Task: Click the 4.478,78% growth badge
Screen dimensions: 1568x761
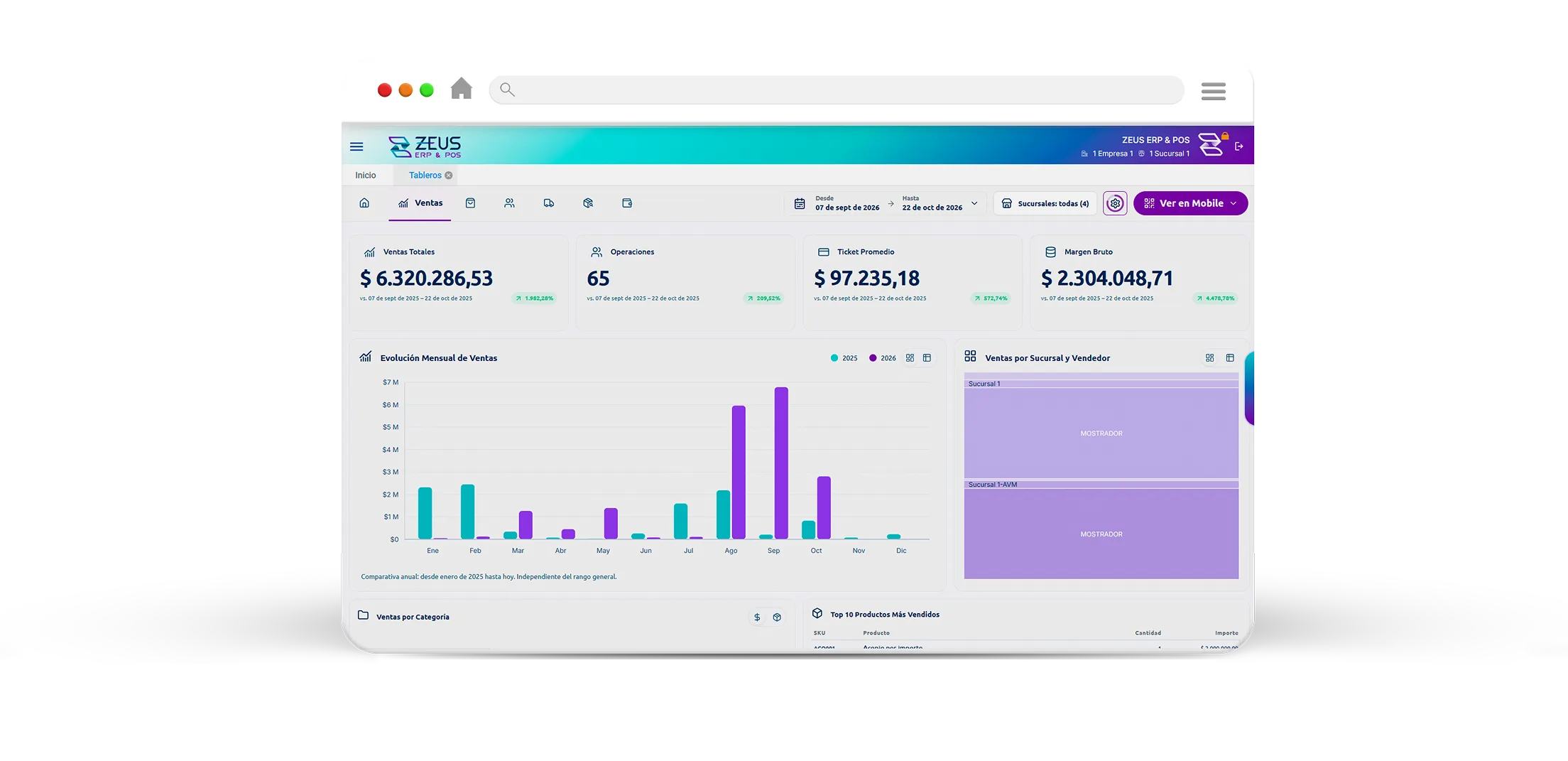Action: pos(1215,298)
